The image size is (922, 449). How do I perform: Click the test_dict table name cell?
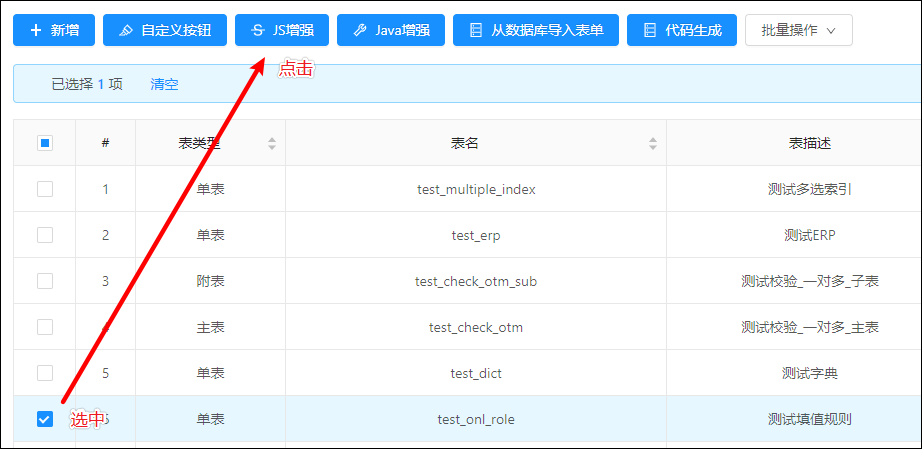pyautogui.click(x=476, y=373)
